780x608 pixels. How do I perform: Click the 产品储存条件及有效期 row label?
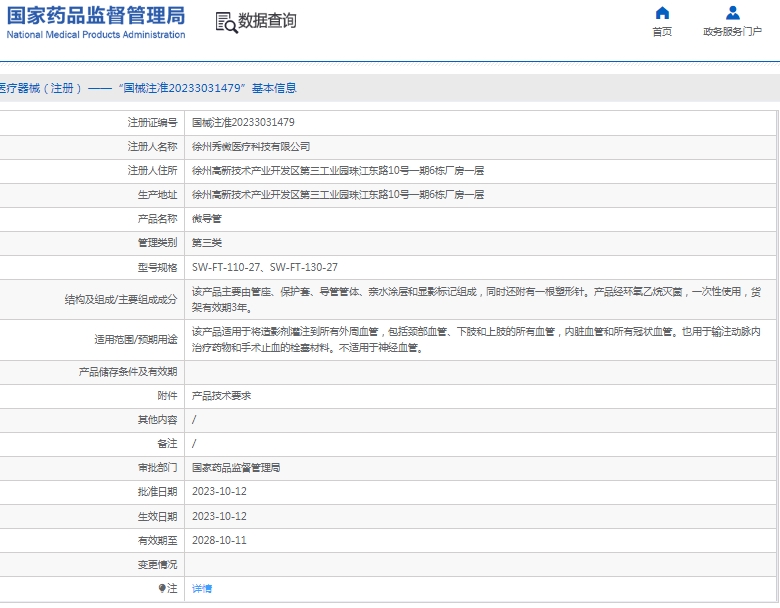128,372
